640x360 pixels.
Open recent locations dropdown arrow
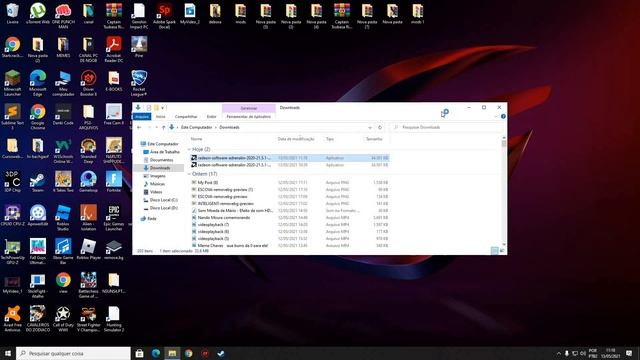coord(157,127)
